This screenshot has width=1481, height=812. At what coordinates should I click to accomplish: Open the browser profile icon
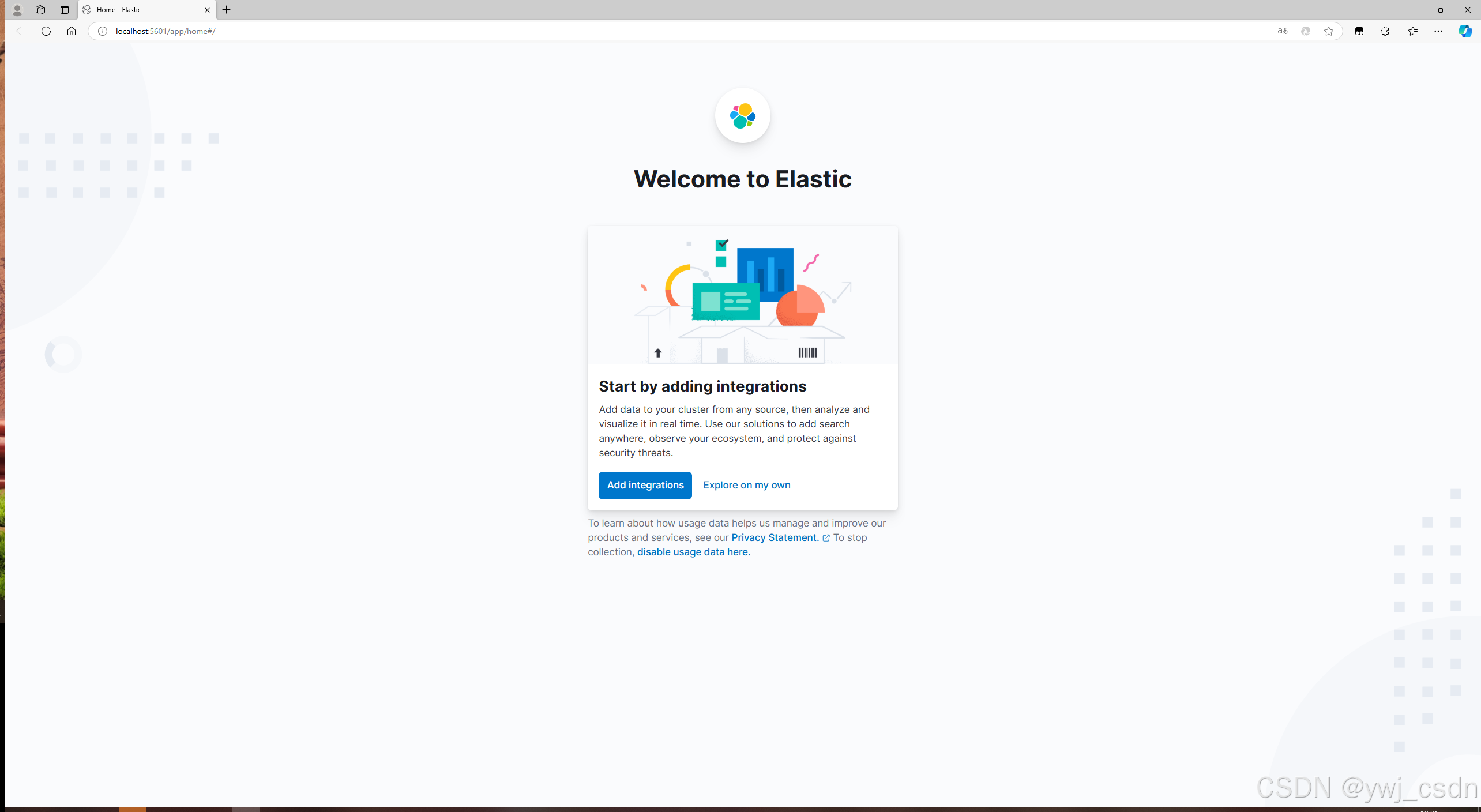(x=17, y=10)
